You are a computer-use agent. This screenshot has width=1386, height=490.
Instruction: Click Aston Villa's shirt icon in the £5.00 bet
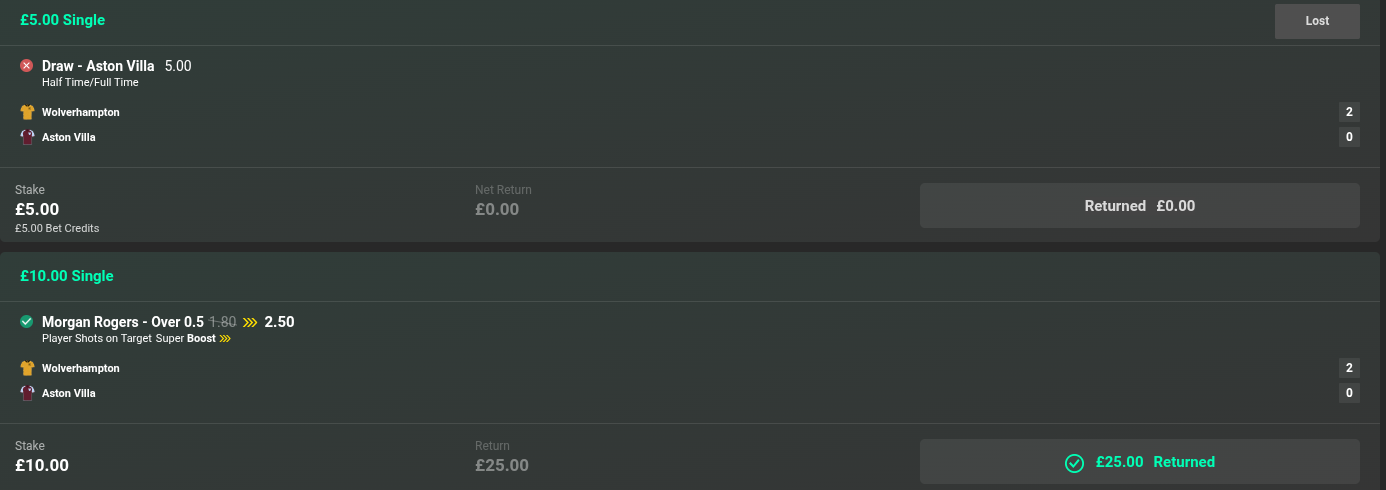click(27, 137)
